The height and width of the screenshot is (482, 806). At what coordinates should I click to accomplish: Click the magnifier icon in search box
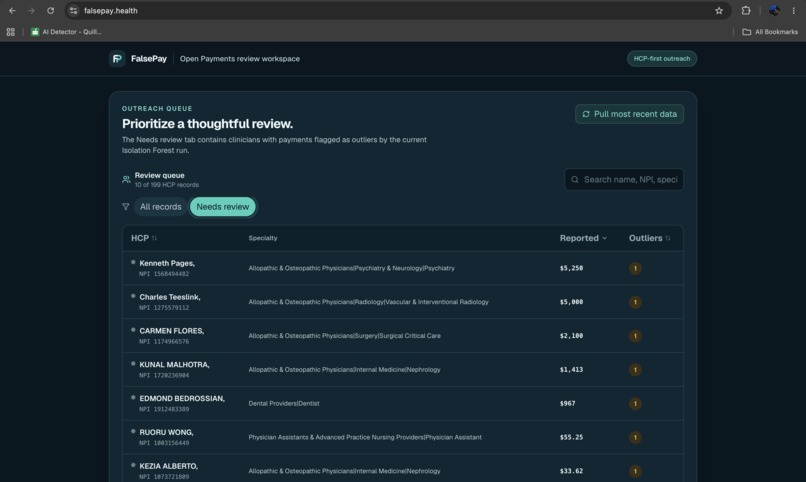(x=575, y=179)
